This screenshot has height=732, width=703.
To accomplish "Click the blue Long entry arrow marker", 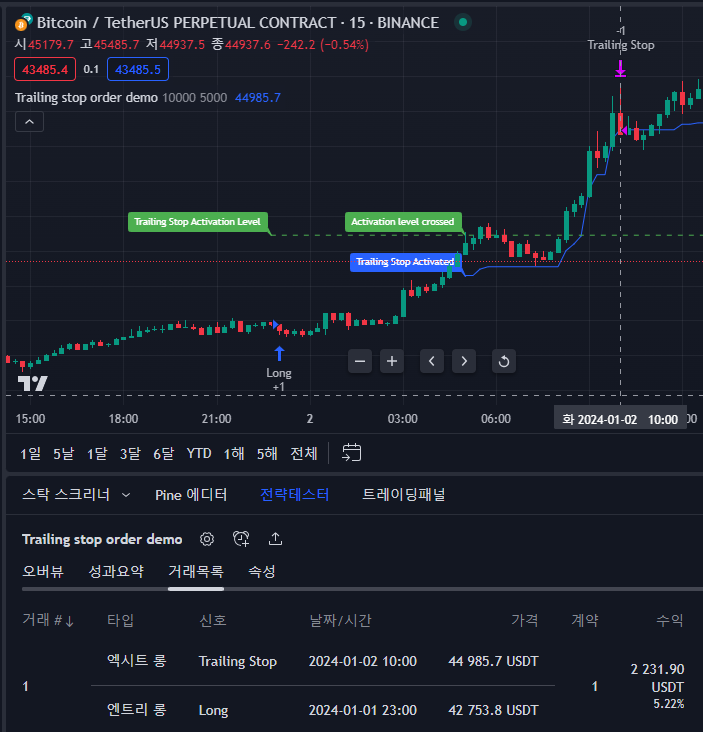I will click(279, 353).
